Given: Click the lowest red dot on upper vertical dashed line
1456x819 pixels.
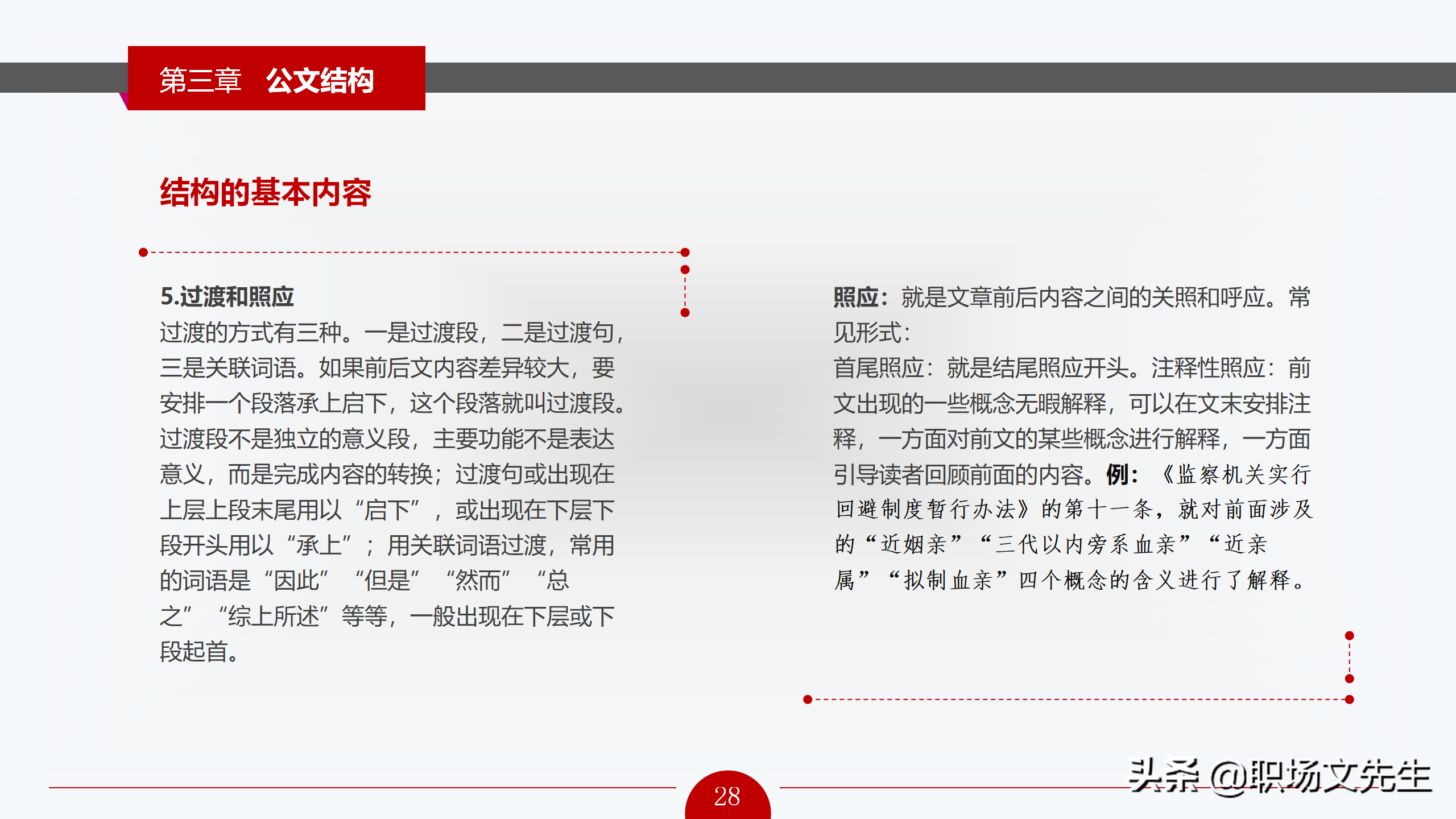Looking at the screenshot, I should pyautogui.click(x=685, y=313).
